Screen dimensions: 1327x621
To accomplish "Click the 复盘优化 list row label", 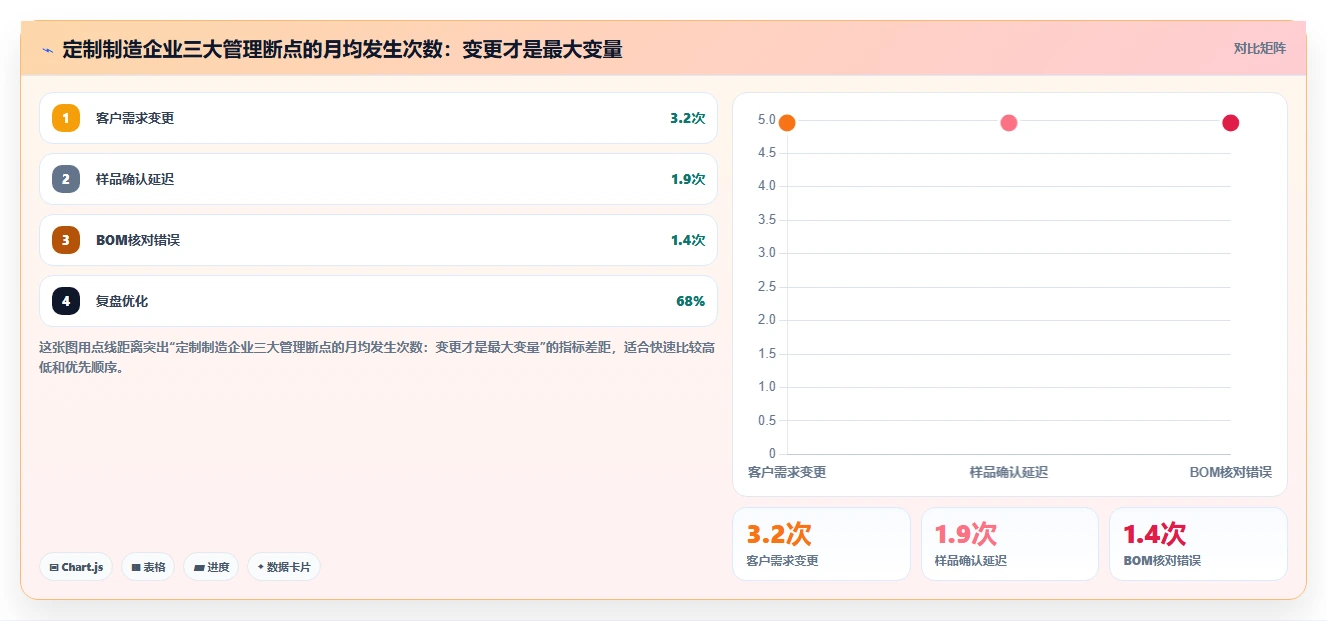I will tap(122, 301).
